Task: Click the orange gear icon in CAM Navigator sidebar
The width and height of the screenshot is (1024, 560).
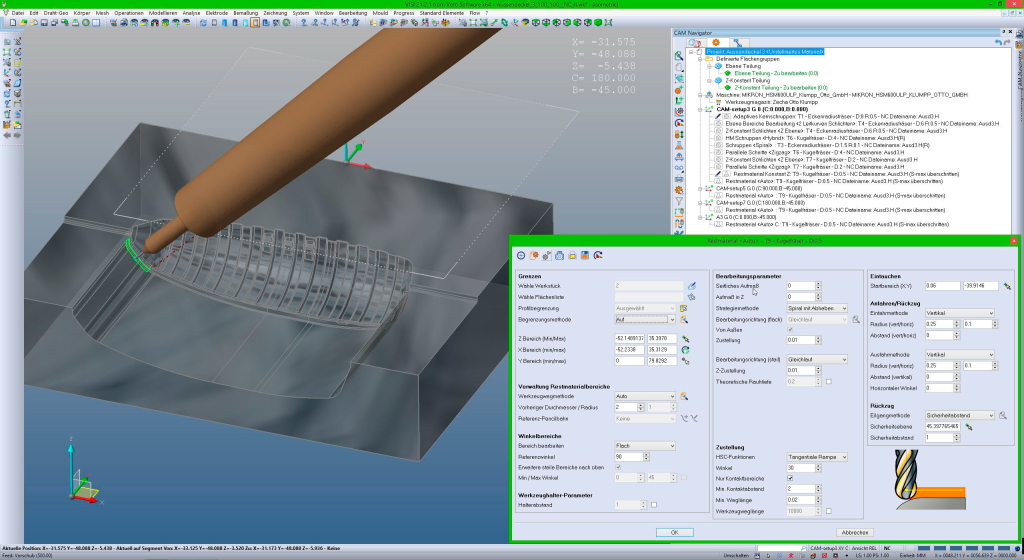Action: 679,190
